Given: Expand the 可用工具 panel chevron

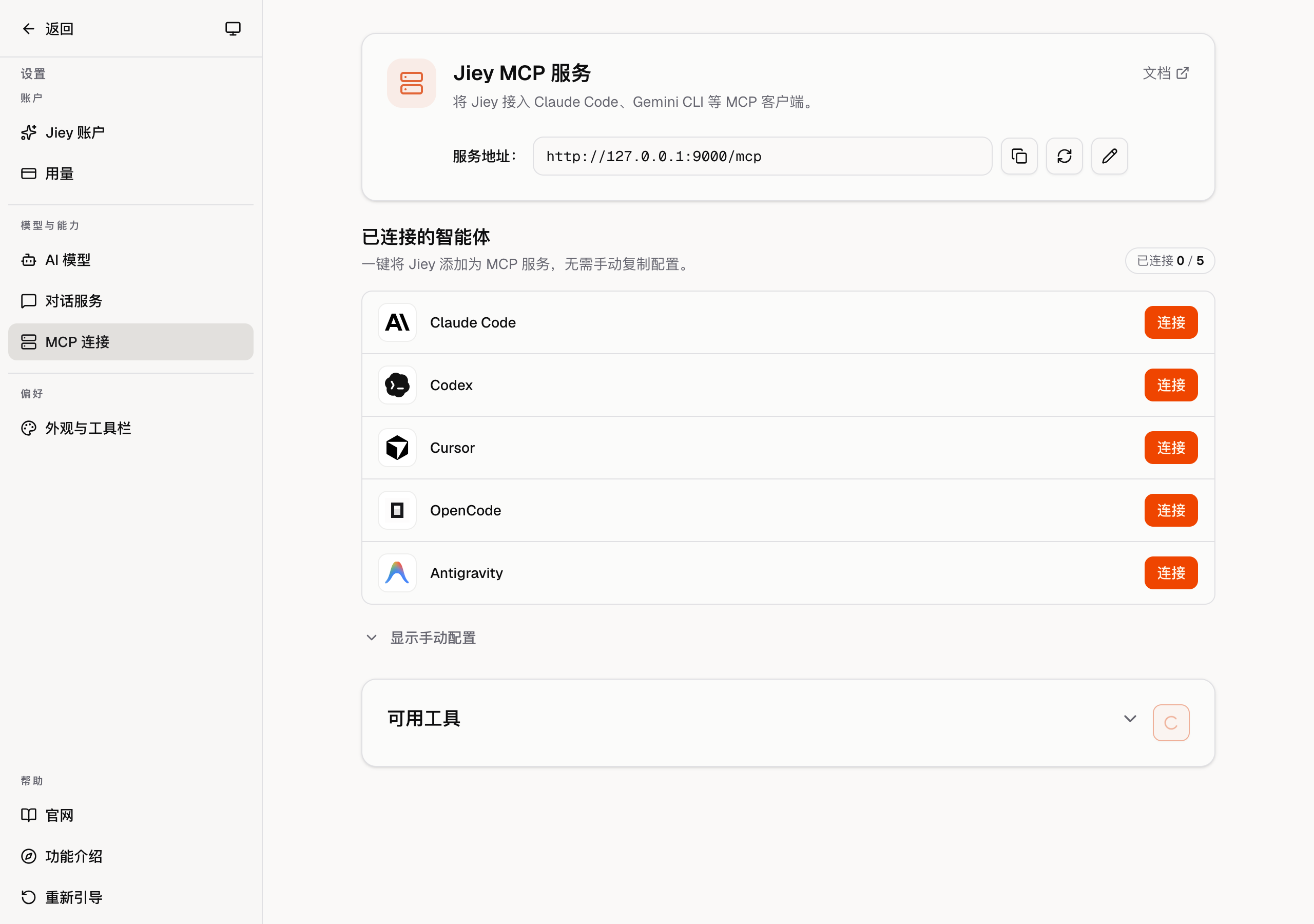Looking at the screenshot, I should (1130, 719).
